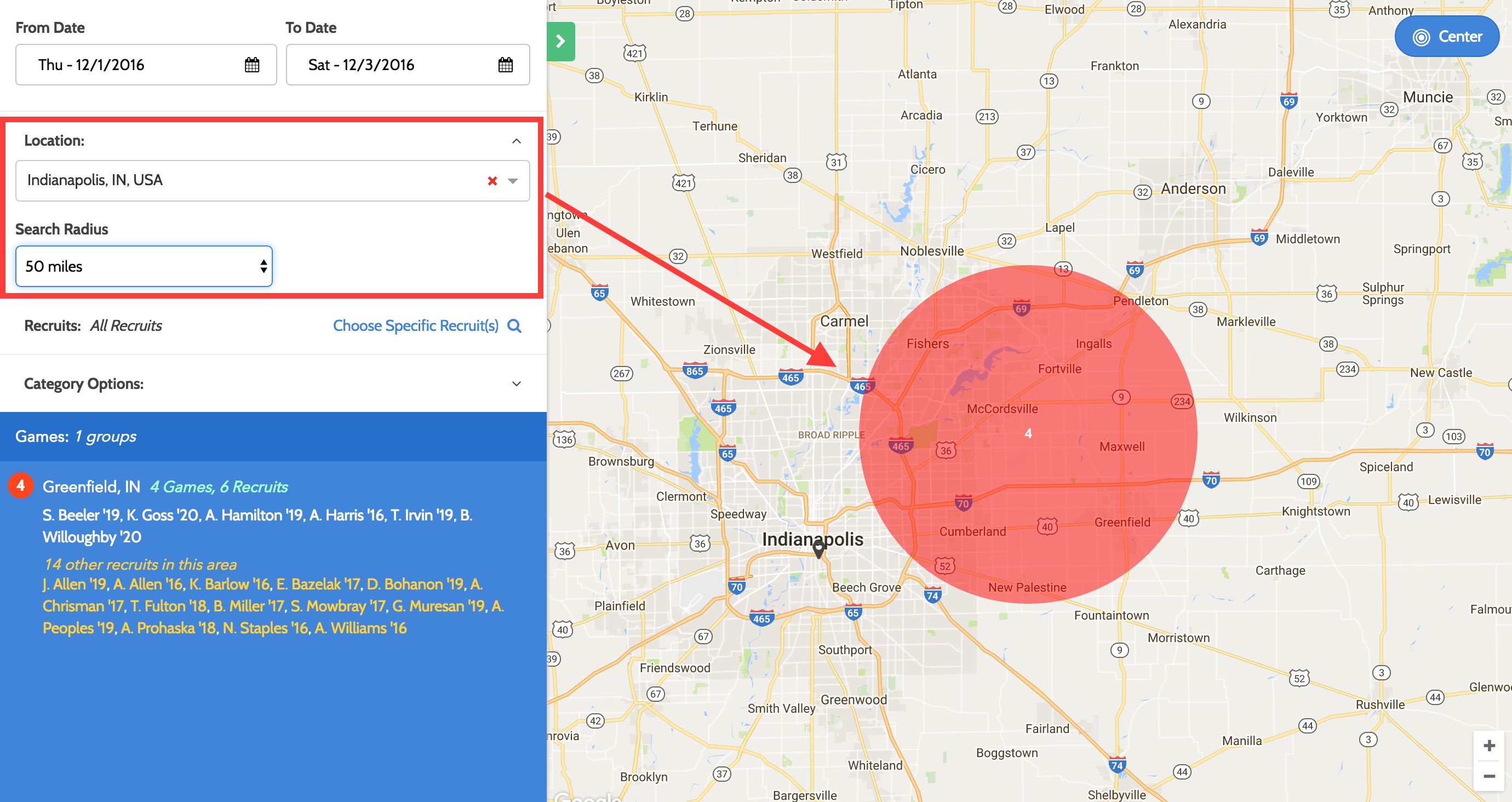Viewport: 1512px width, 802px height.
Task: Click the search magnifier beside Choose Specific Recruit(s)
Action: [x=514, y=326]
